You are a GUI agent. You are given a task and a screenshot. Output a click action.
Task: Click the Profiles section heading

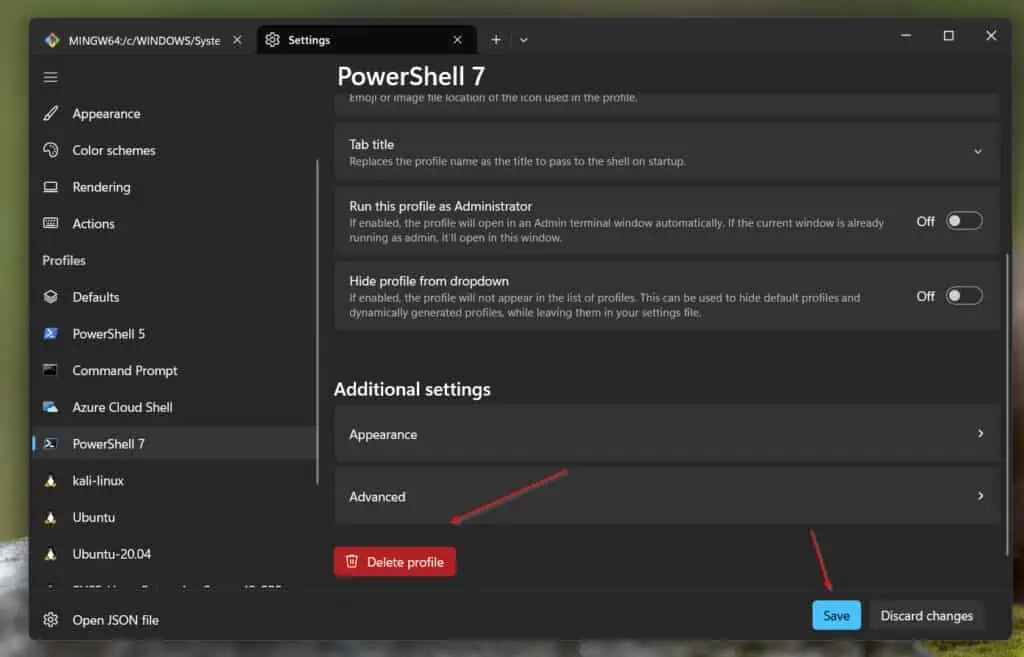64,260
